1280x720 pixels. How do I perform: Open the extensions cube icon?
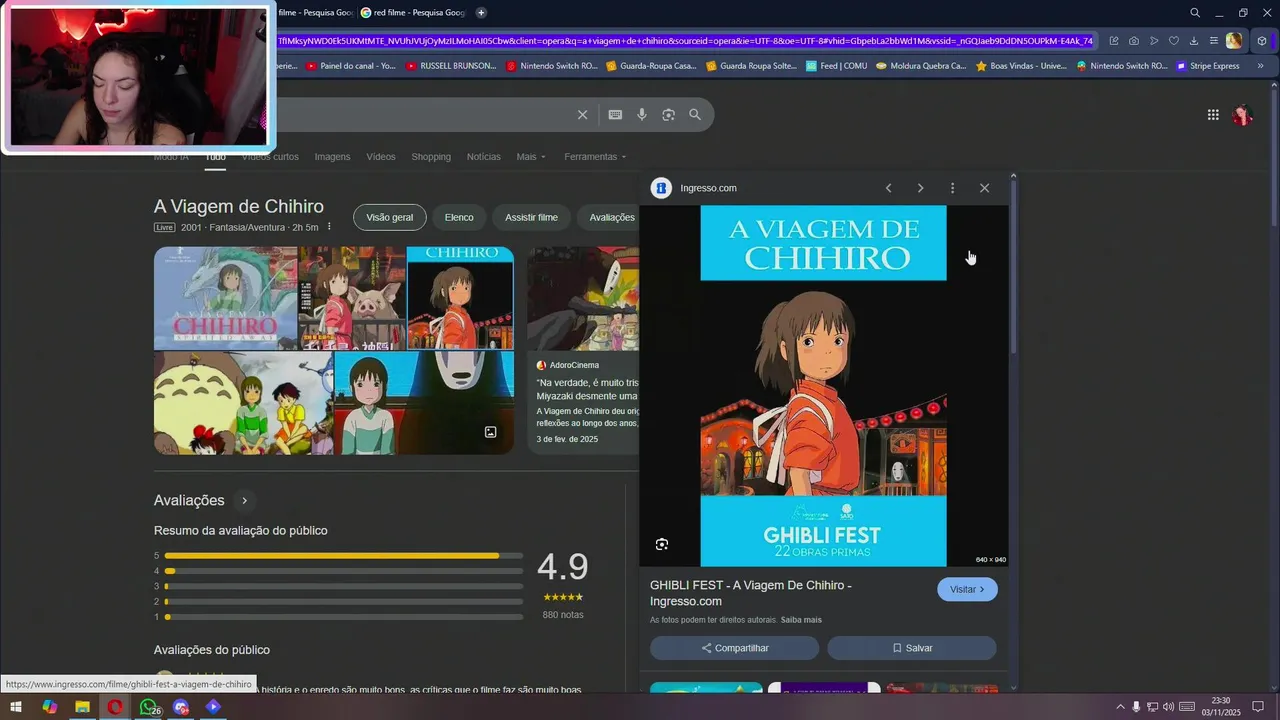1262,41
